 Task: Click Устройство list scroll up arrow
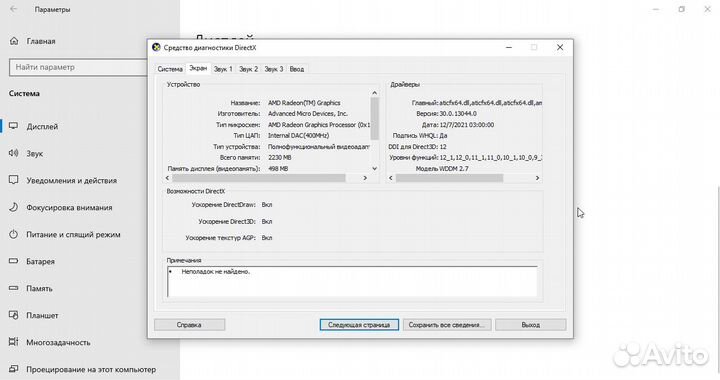pyautogui.click(x=375, y=93)
